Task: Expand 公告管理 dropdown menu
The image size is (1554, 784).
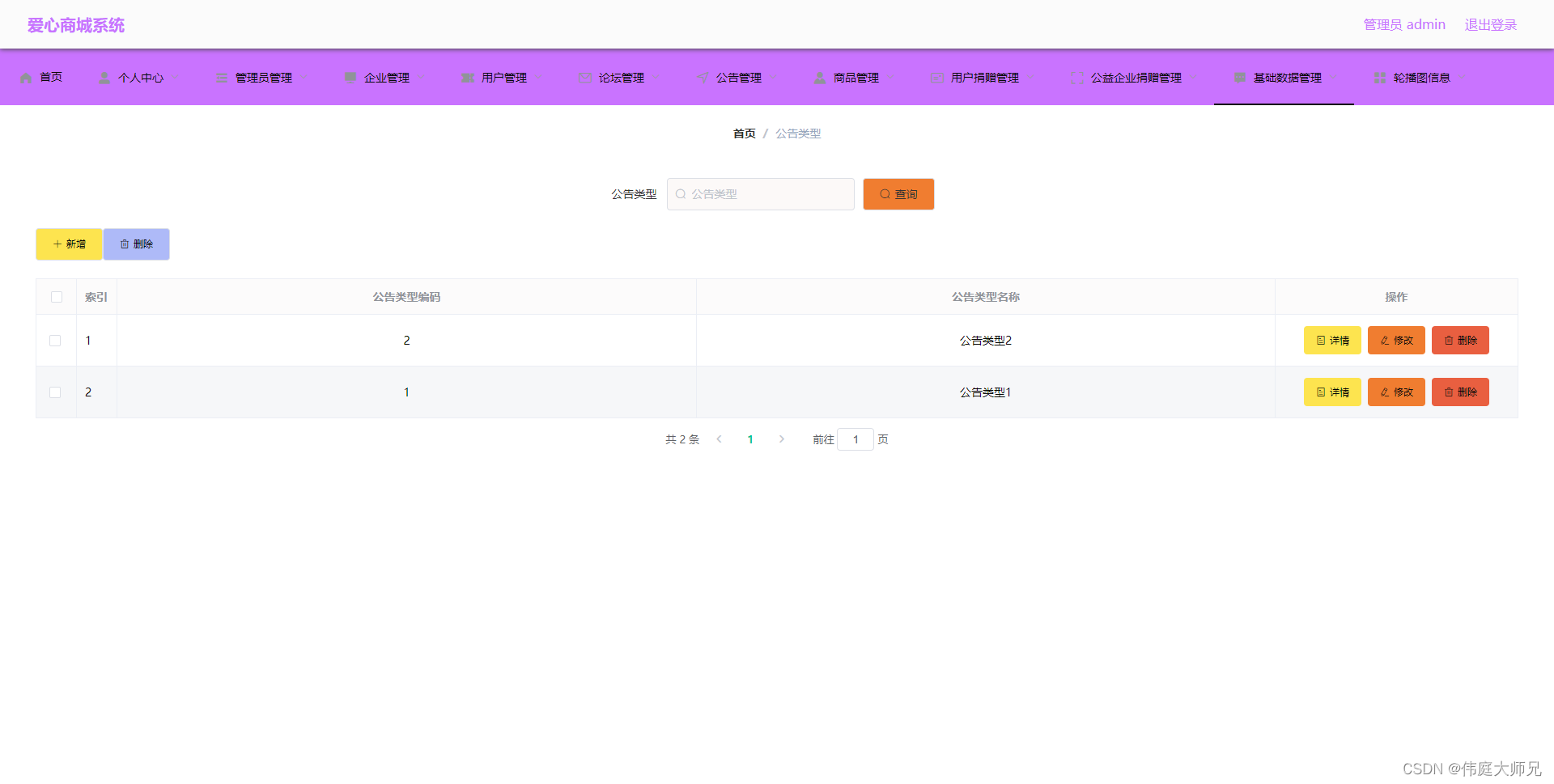Action: [x=736, y=78]
